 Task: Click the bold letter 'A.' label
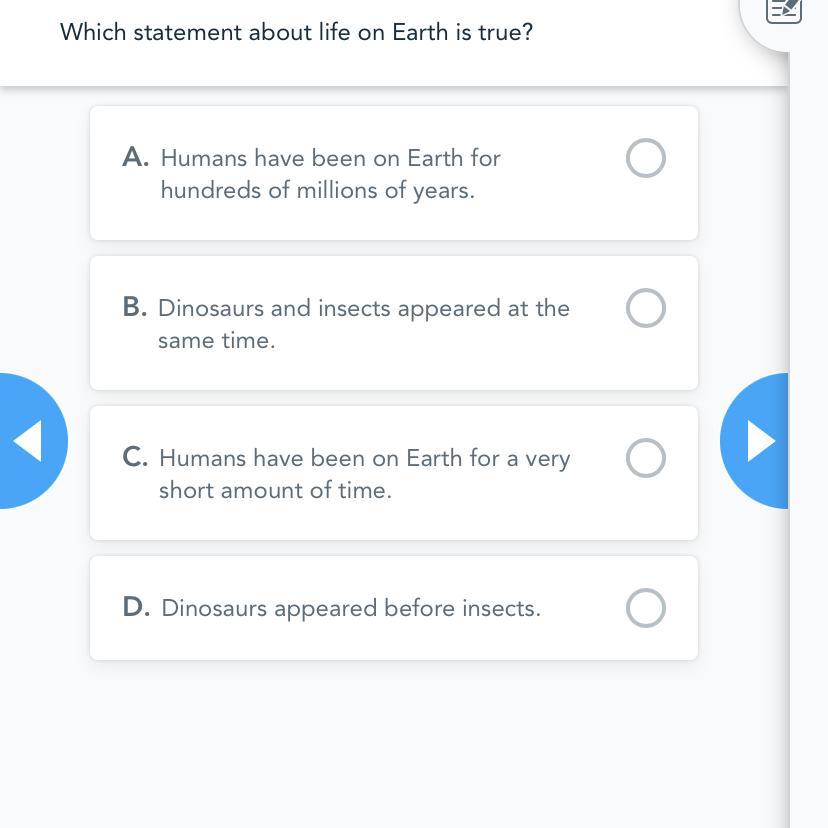tap(136, 158)
